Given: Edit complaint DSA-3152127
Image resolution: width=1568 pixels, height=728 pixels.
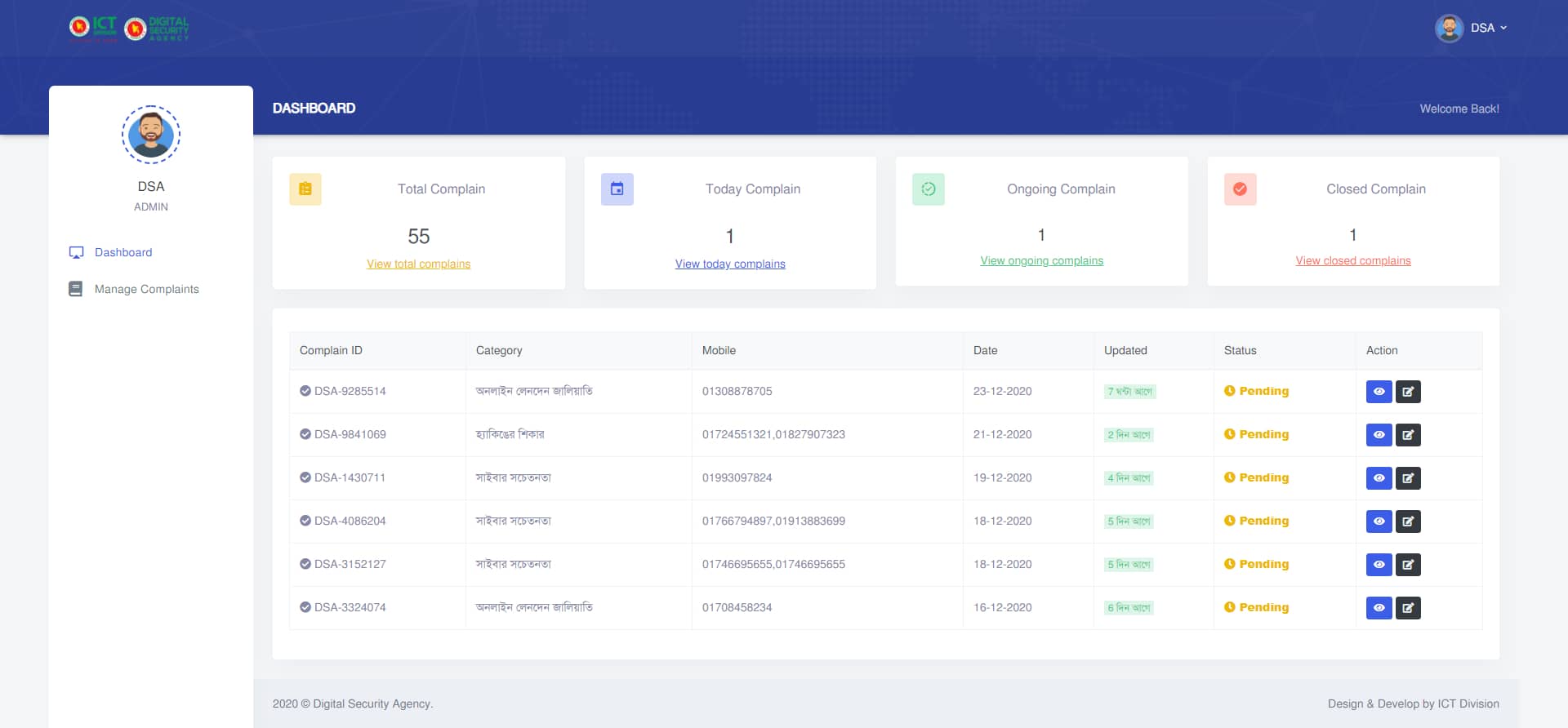Looking at the screenshot, I should (x=1408, y=565).
